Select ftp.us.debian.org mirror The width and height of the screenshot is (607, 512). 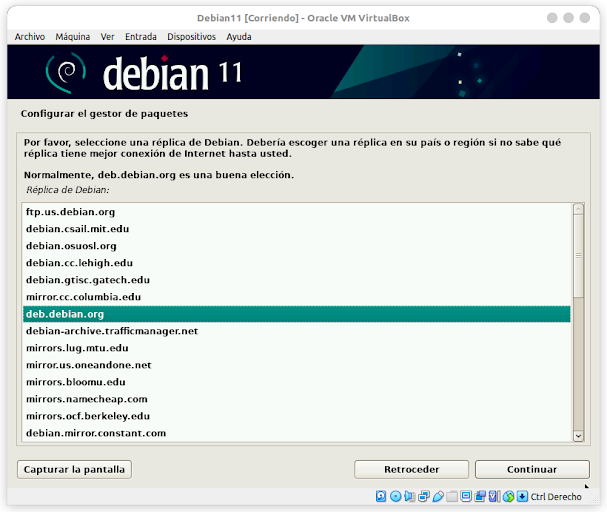(x=297, y=212)
